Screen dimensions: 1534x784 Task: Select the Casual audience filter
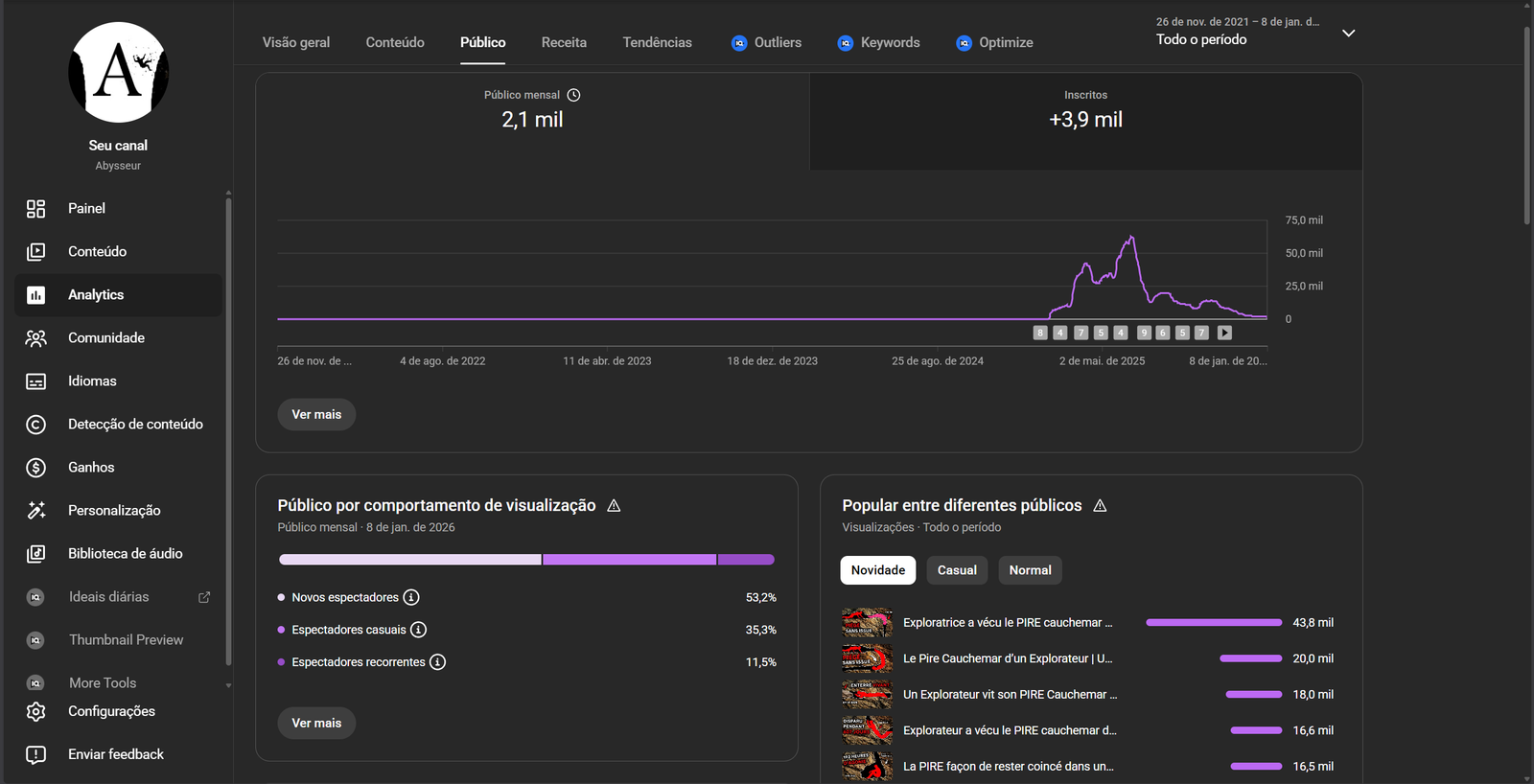[x=957, y=570]
